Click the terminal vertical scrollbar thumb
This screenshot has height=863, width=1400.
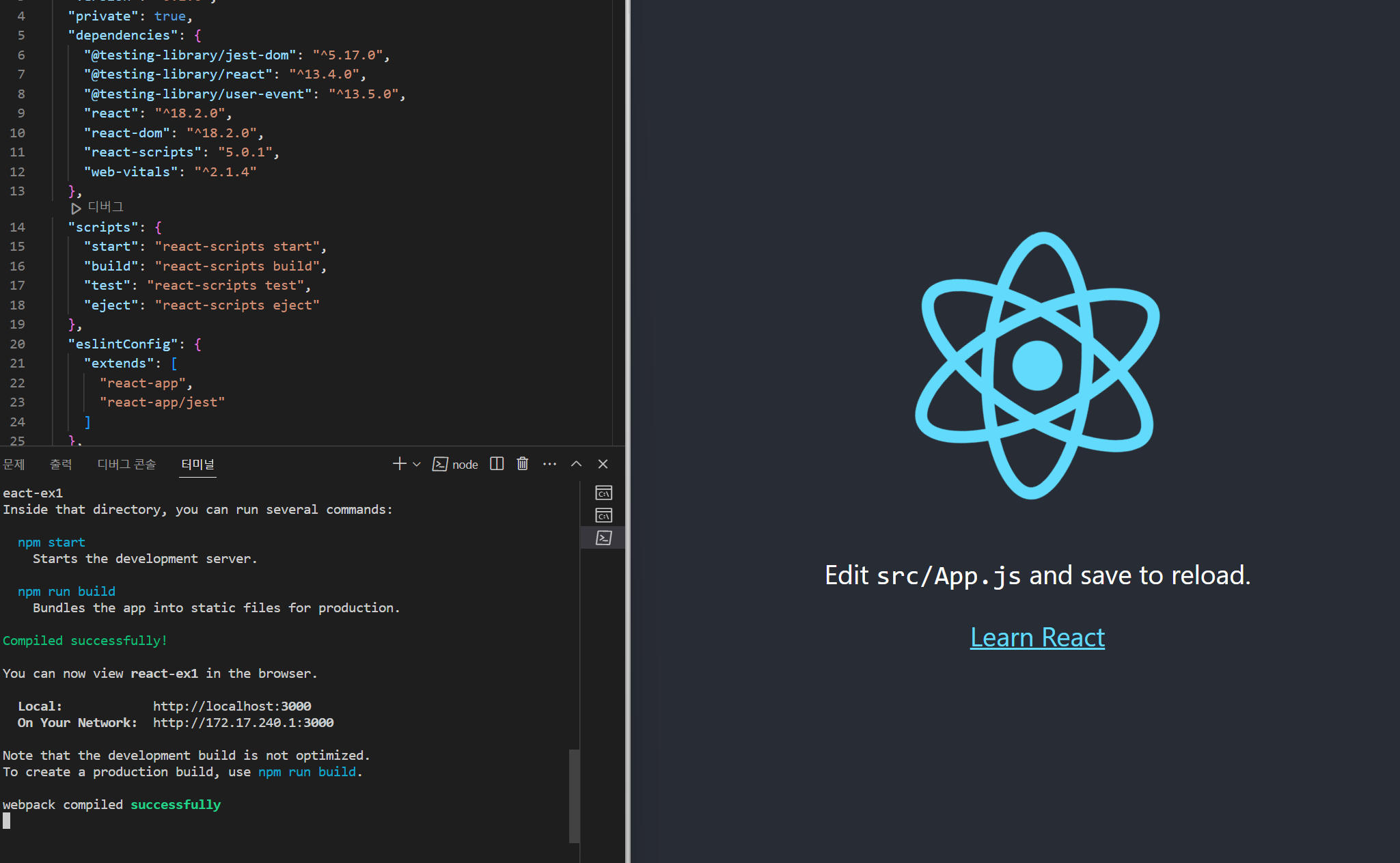[x=574, y=795]
